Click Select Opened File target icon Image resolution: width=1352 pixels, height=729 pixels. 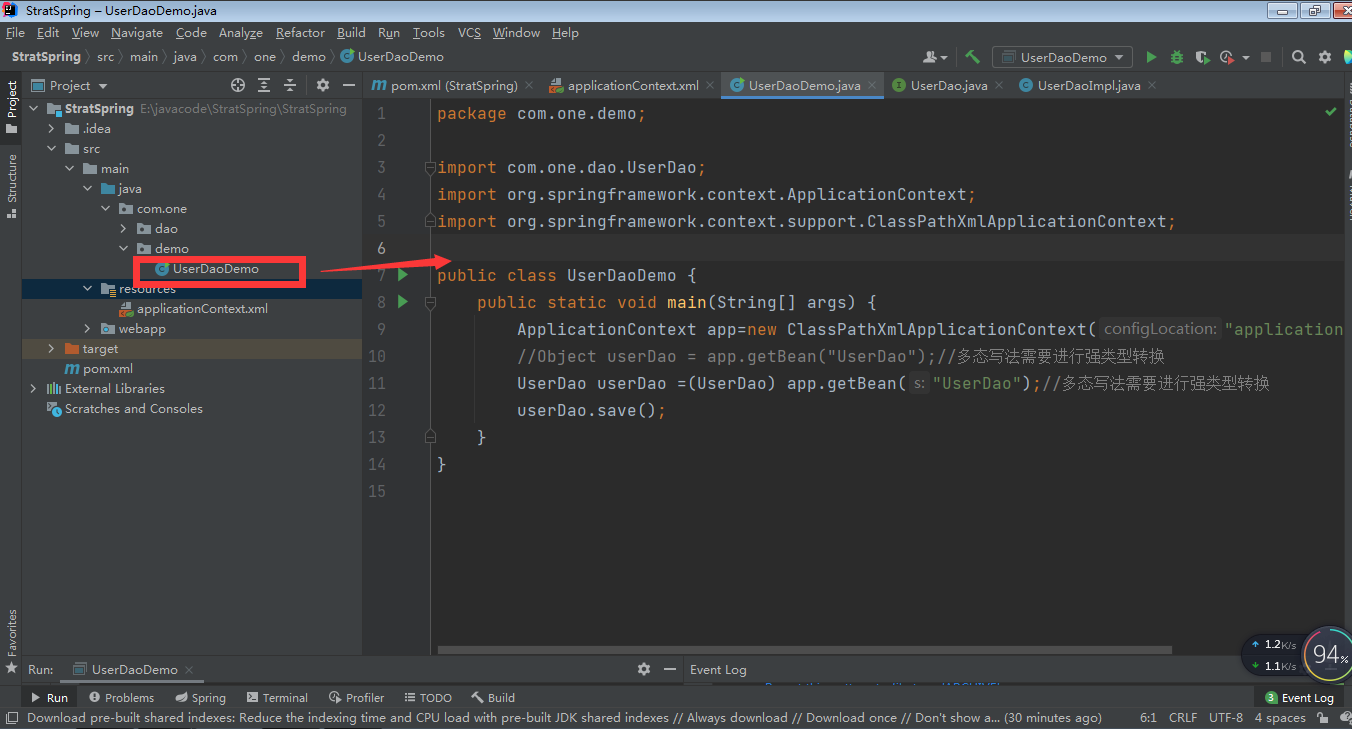[238, 85]
